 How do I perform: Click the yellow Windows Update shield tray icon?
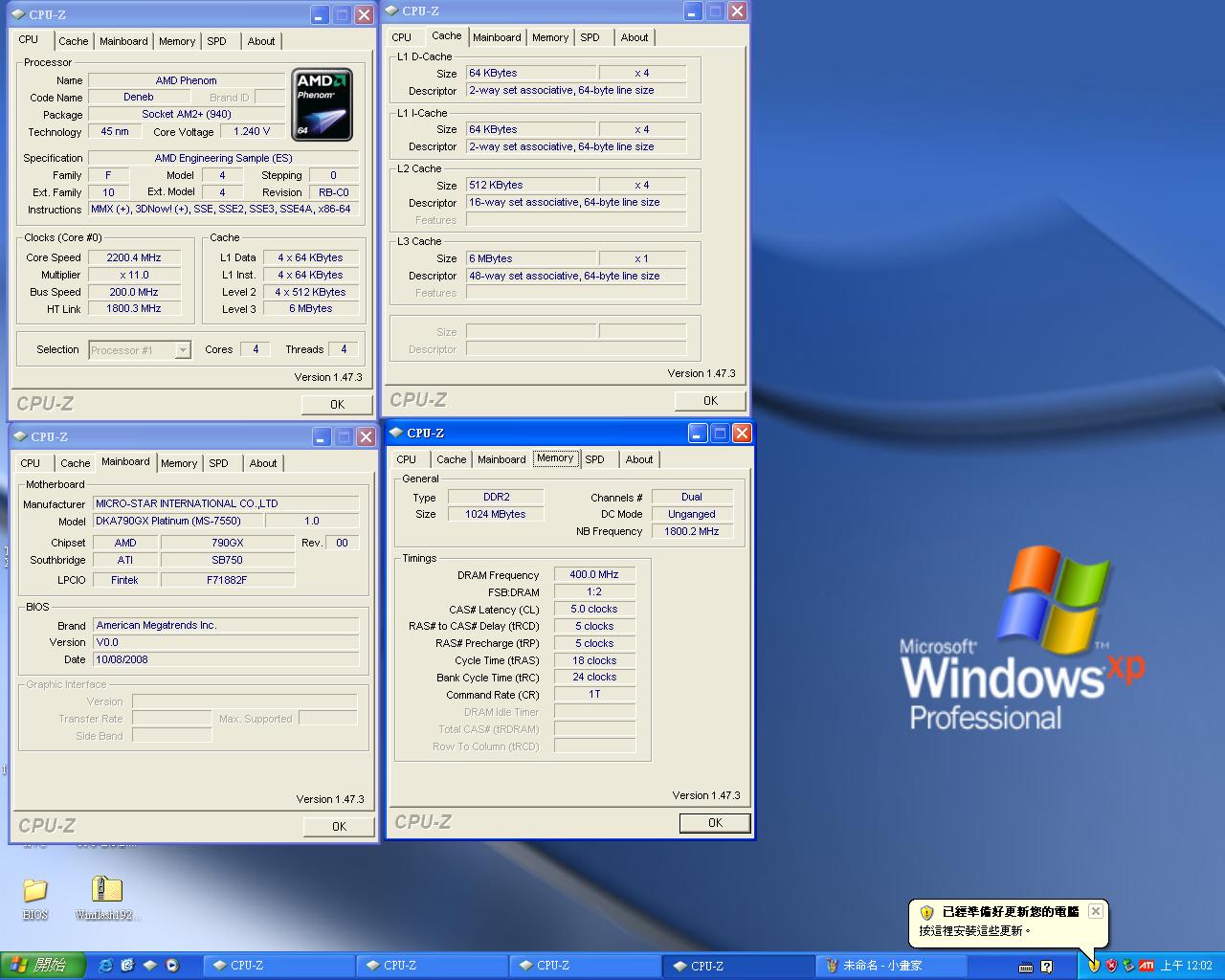1094,966
